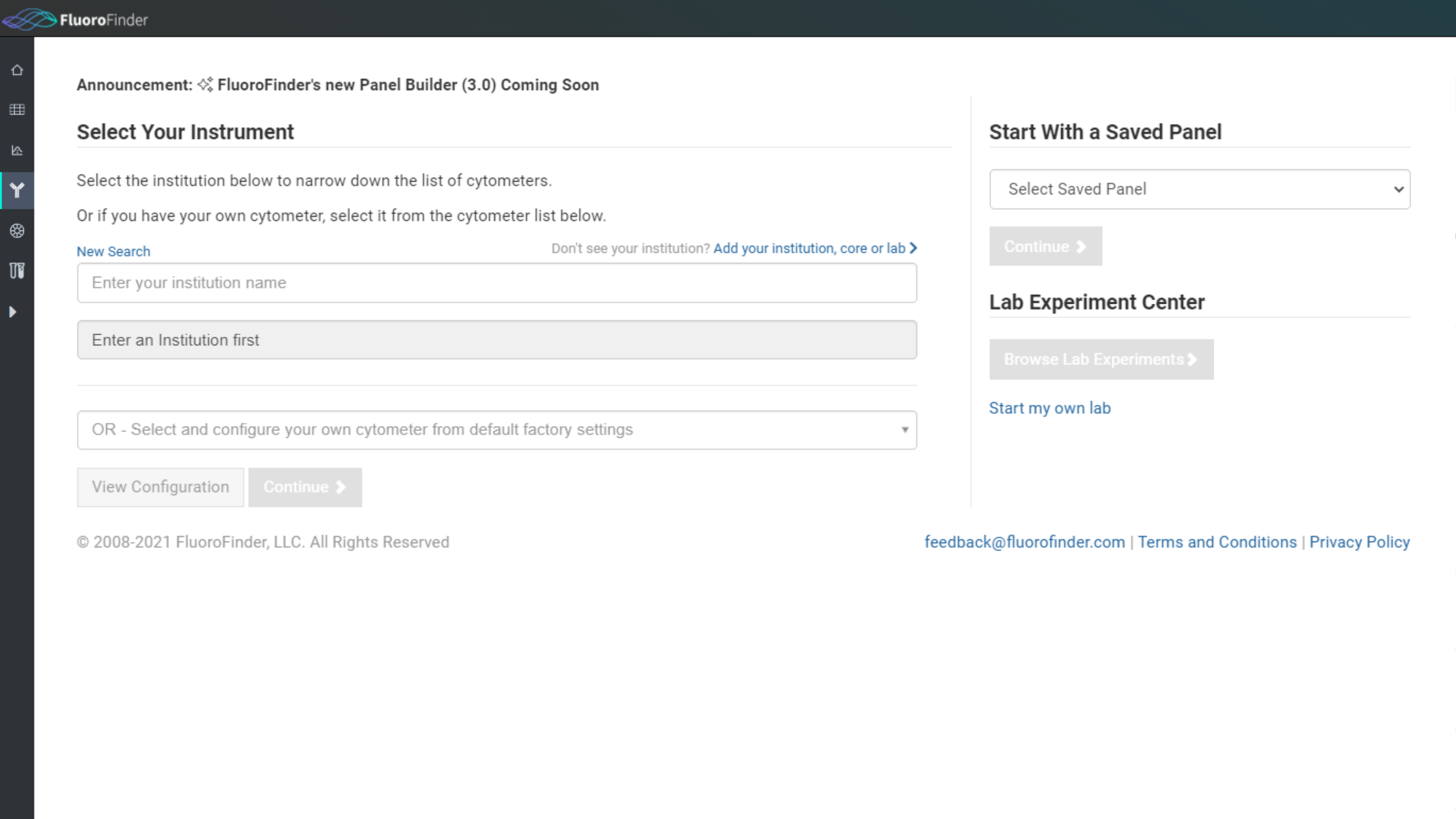Click the institution name input field

tap(496, 283)
